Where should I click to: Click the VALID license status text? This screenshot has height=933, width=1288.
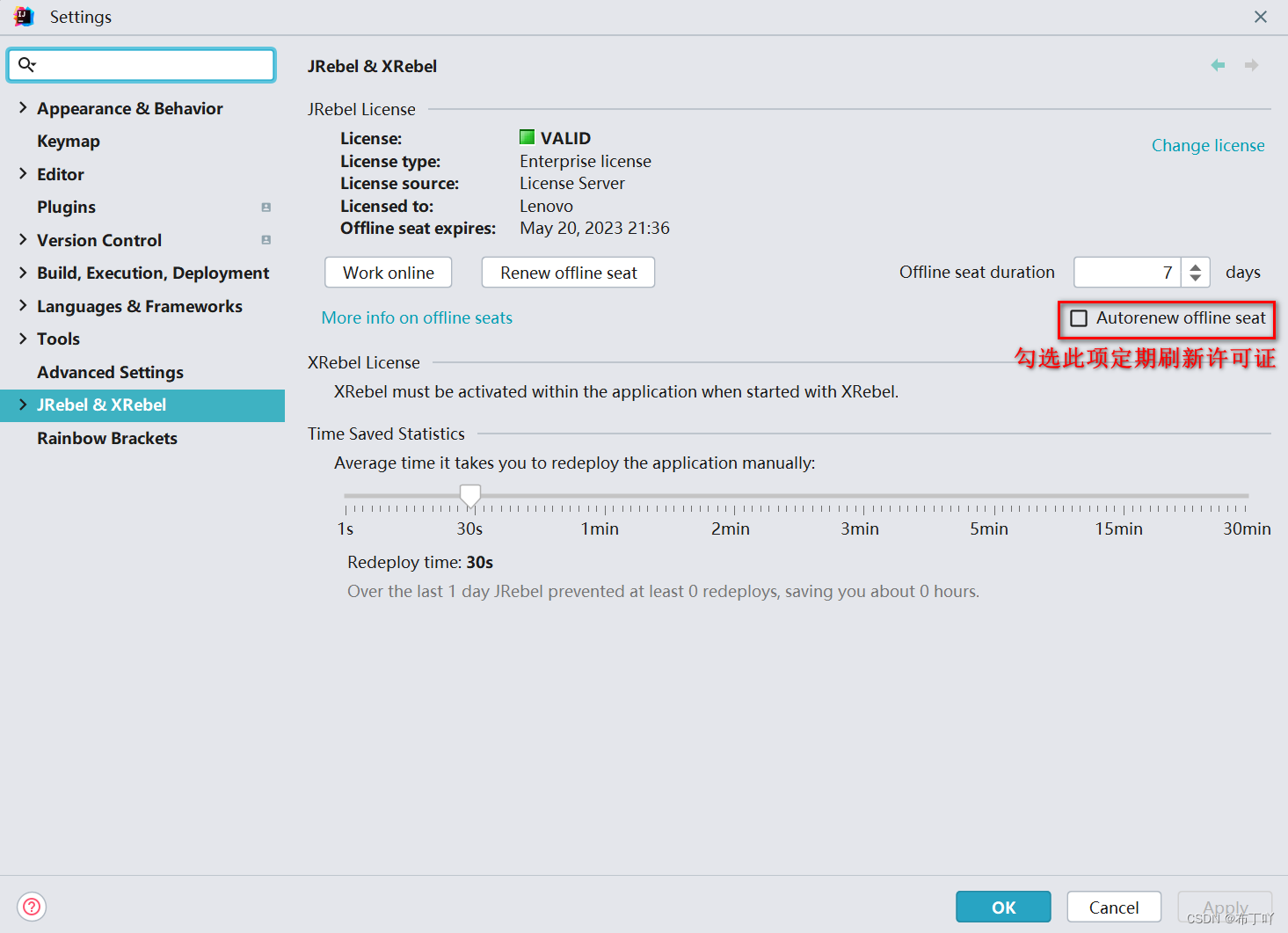pyautogui.click(x=565, y=138)
